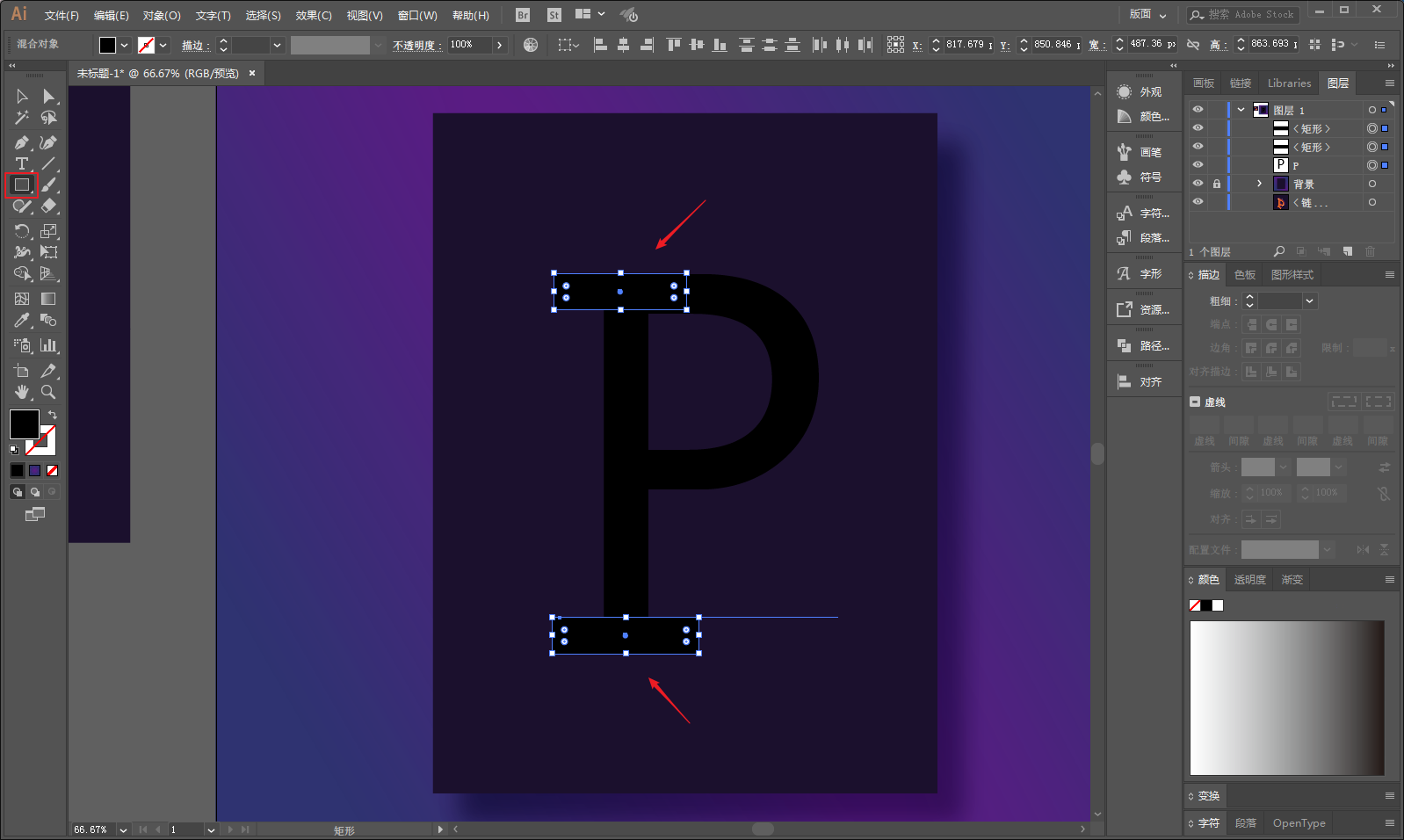The height and width of the screenshot is (840, 1404).
Task: Open the 路径... pathfinder panel
Action: point(1142,346)
